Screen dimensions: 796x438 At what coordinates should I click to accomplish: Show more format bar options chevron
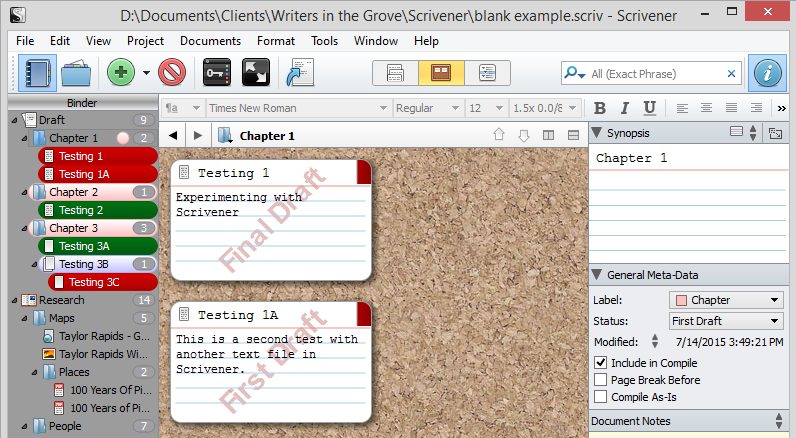[781, 108]
